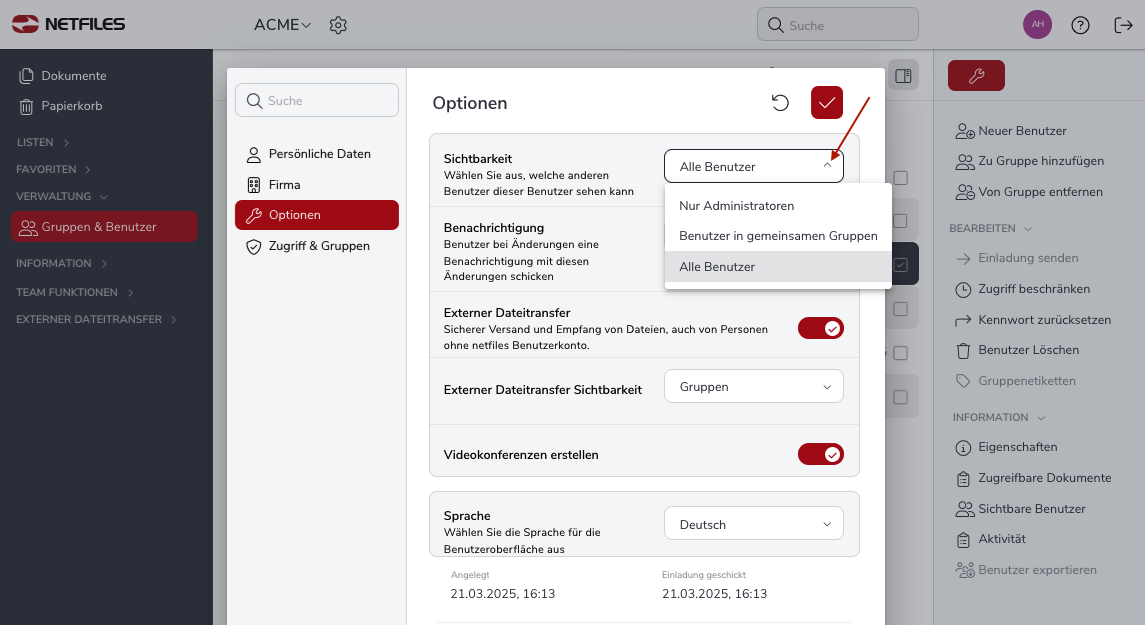Image resolution: width=1145 pixels, height=625 pixels.
Task: Open the ACME settings gear
Action: (338, 25)
